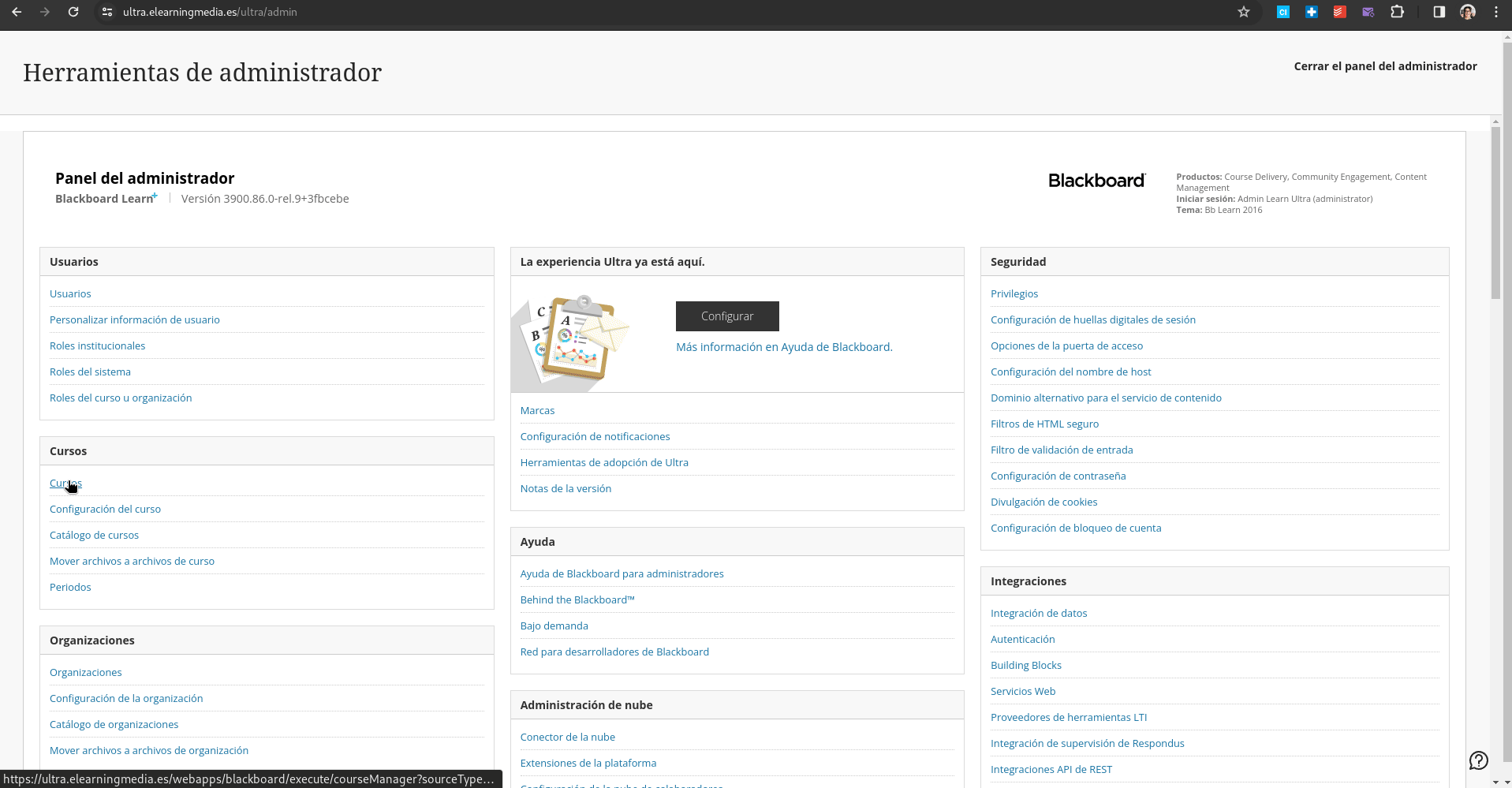Viewport: 1512px width, 788px height.
Task: Toggle the browser side panel icon
Action: (x=1439, y=12)
